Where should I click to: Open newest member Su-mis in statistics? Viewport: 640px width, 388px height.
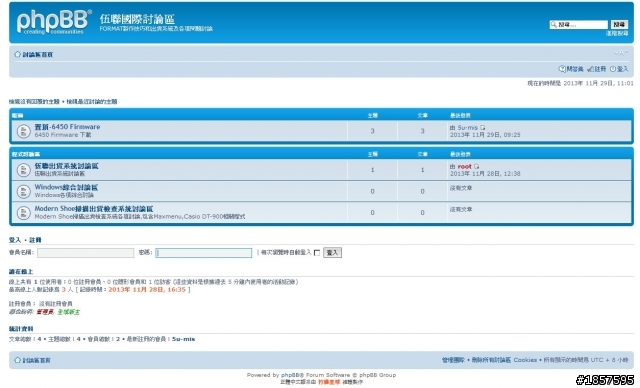(x=183, y=339)
